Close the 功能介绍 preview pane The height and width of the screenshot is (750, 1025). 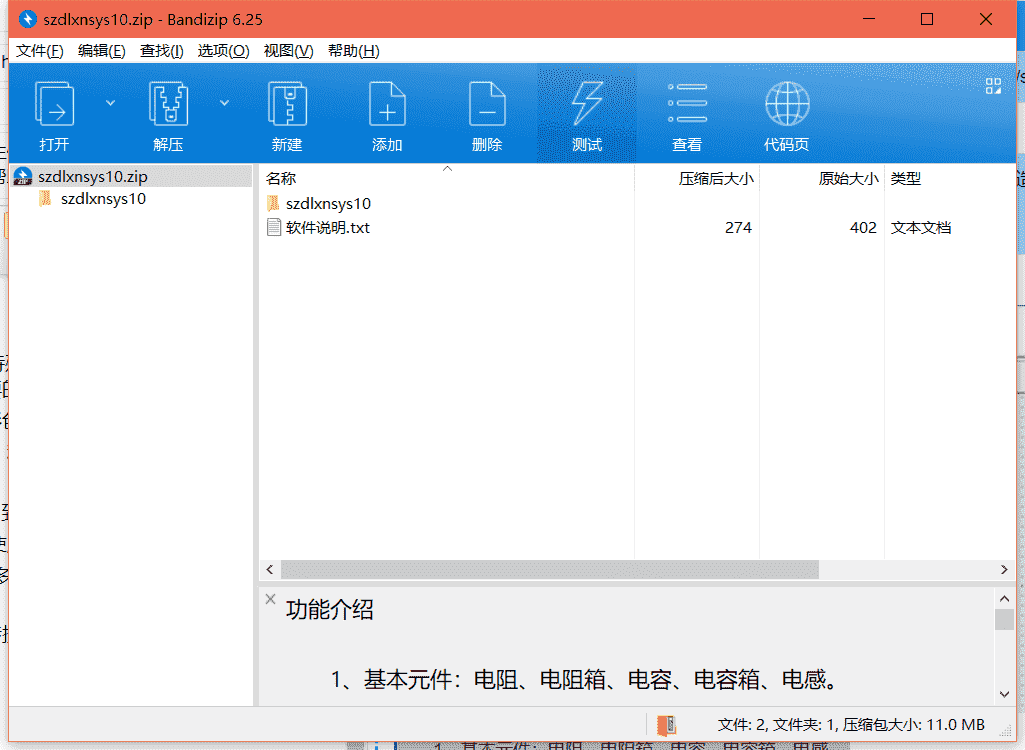tap(271, 599)
